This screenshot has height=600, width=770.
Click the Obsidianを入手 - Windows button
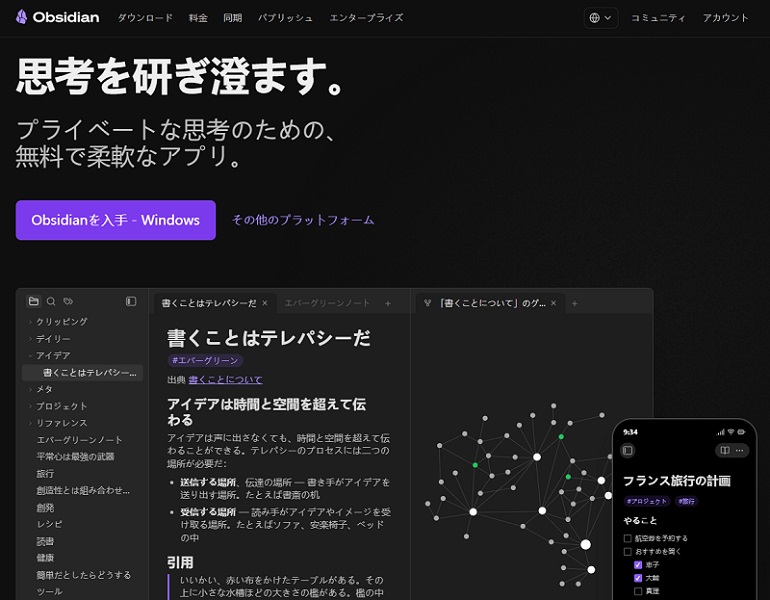[x=115, y=220]
